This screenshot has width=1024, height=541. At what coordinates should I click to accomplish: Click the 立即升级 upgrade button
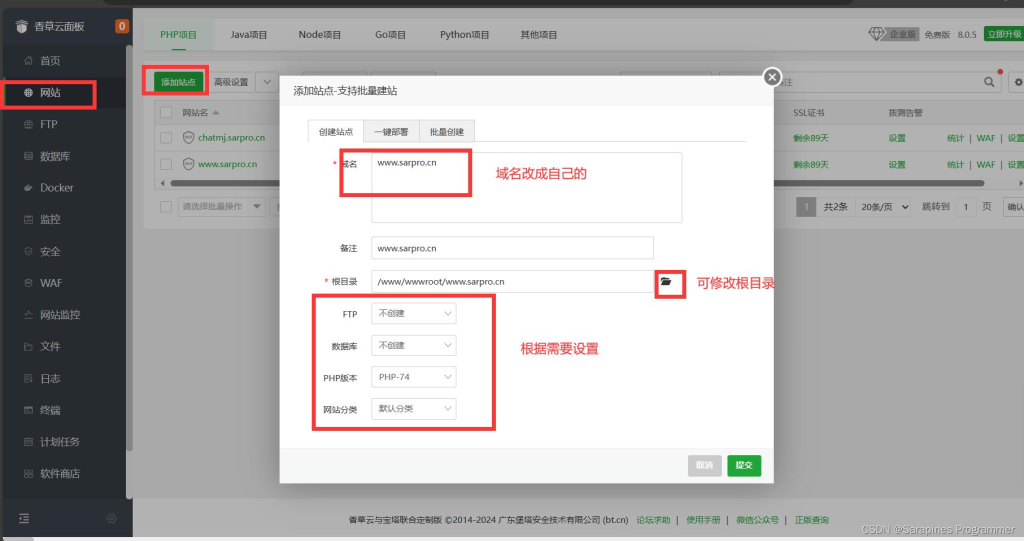click(x=1004, y=34)
